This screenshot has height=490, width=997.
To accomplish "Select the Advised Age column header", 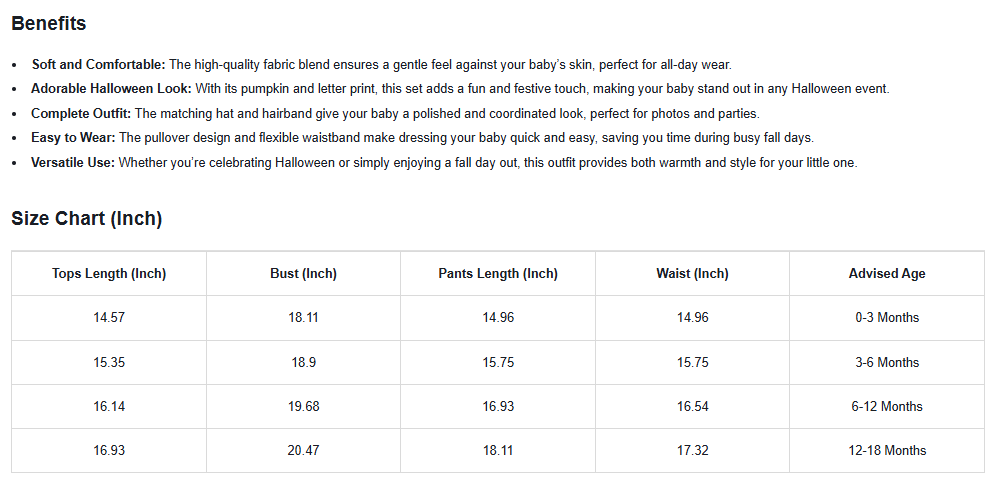I will coord(887,273).
